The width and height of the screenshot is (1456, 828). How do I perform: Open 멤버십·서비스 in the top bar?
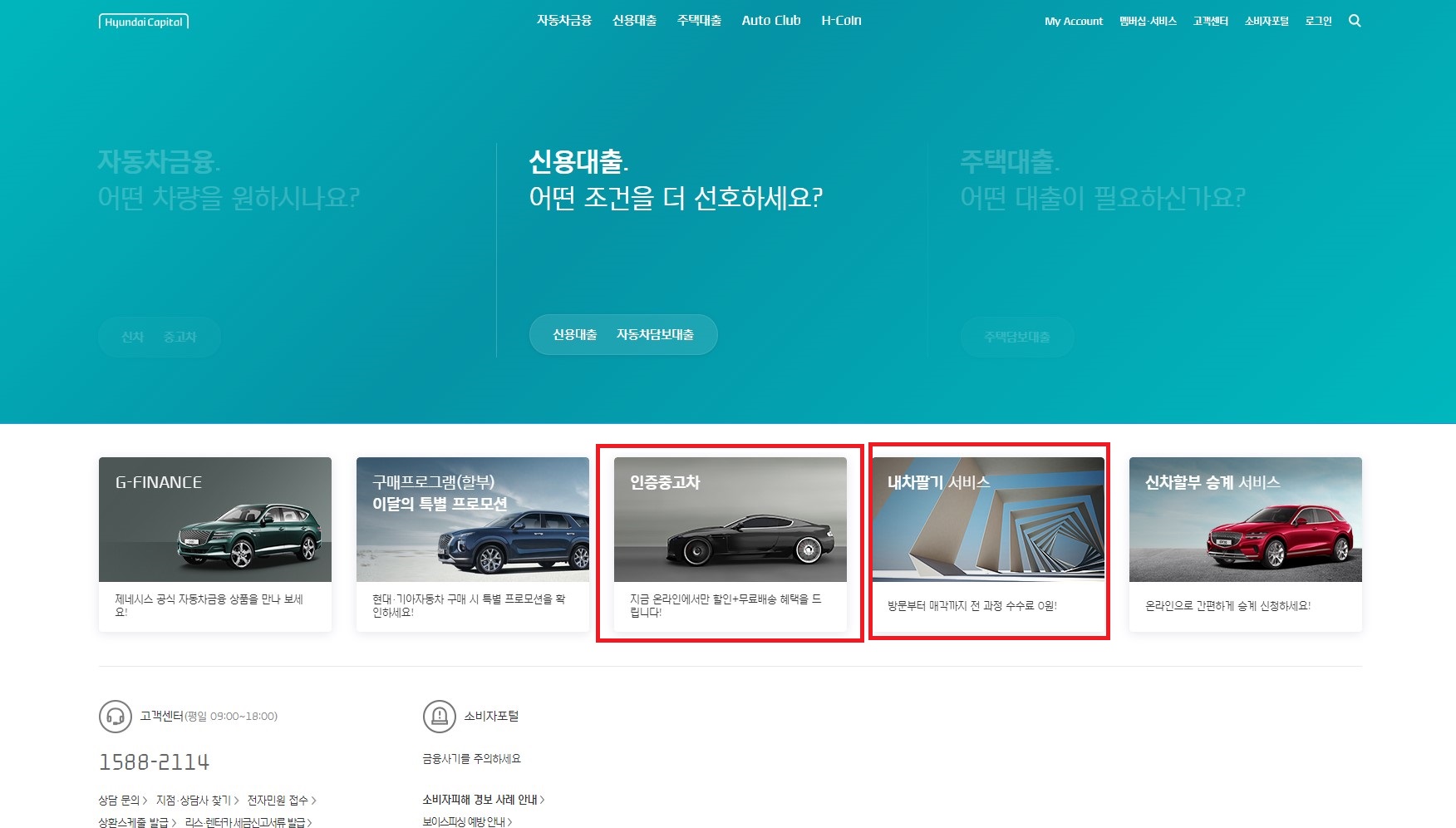point(1148,22)
